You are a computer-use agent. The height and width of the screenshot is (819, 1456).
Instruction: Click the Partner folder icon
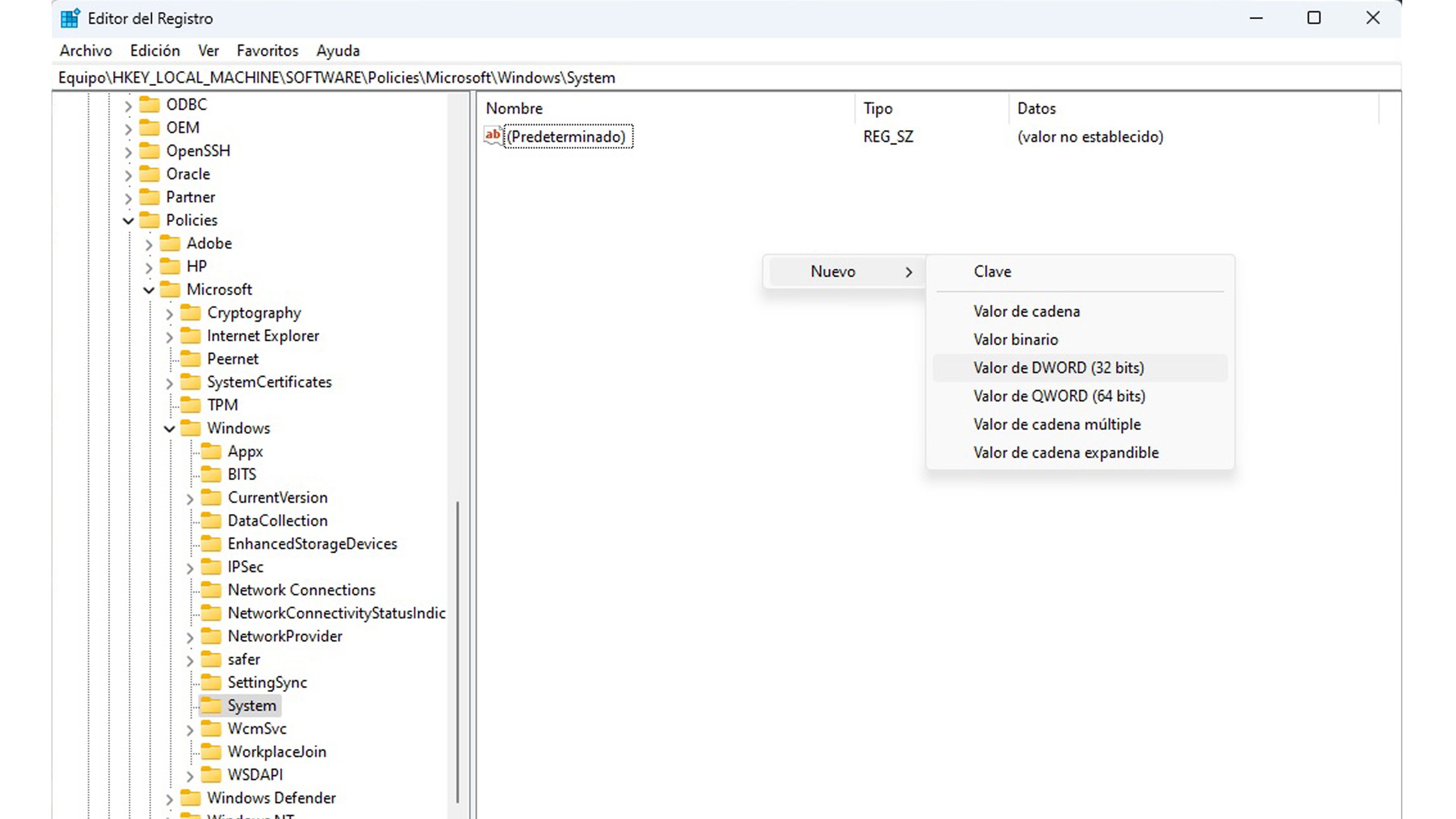point(150,197)
